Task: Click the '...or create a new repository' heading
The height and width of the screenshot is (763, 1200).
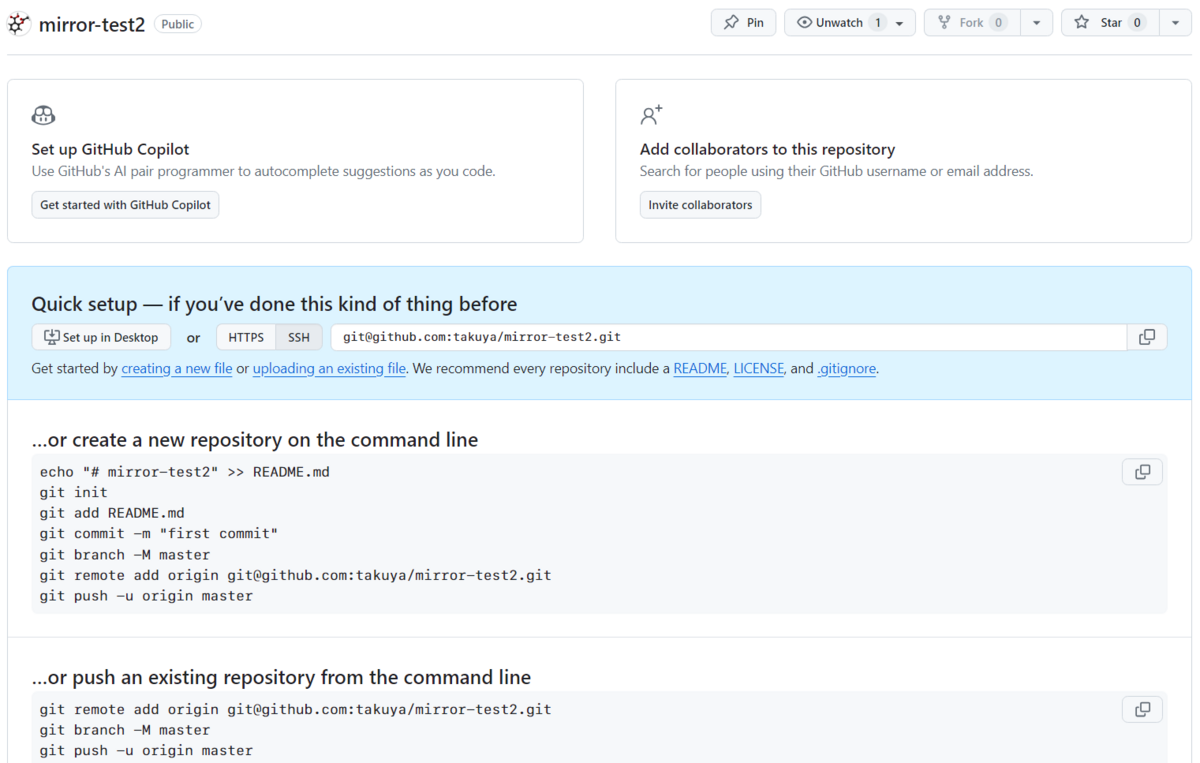Action: click(255, 440)
